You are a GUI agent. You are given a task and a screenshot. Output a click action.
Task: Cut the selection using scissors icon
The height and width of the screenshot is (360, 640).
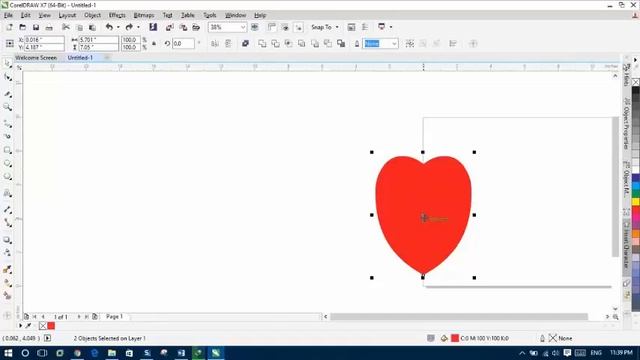pyautogui.click(x=66, y=27)
